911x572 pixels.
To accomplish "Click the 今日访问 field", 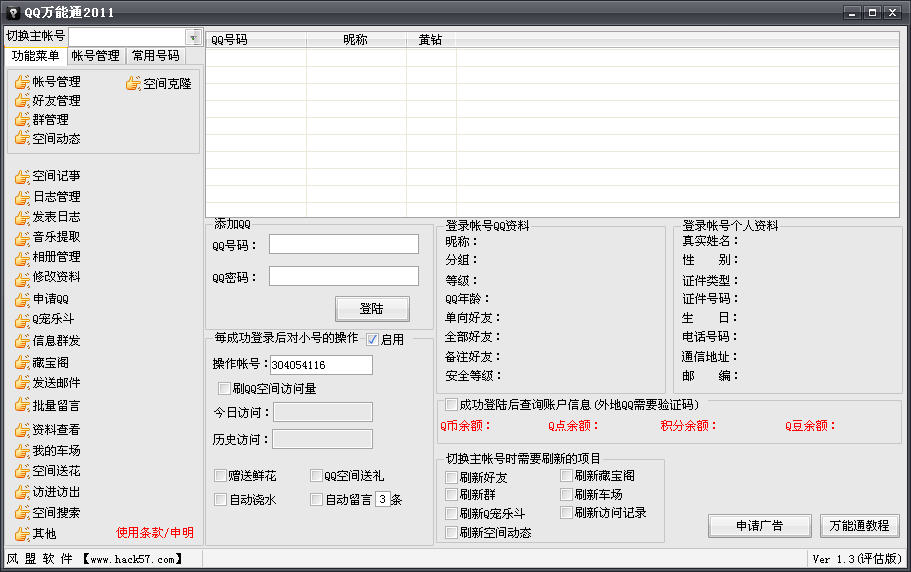I will point(323,412).
